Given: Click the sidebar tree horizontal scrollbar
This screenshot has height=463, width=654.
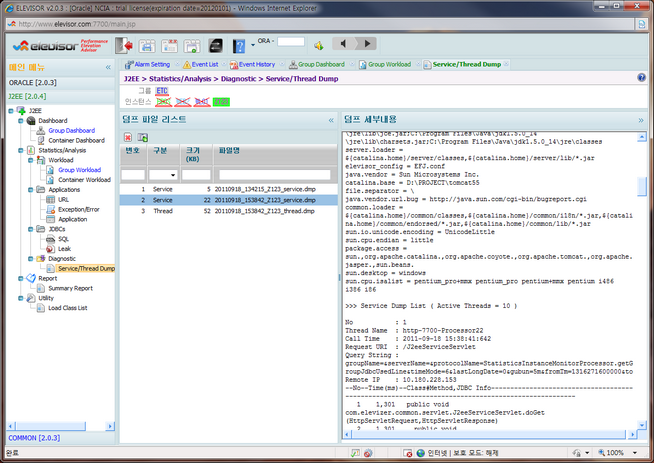Looking at the screenshot, I should (50, 426).
